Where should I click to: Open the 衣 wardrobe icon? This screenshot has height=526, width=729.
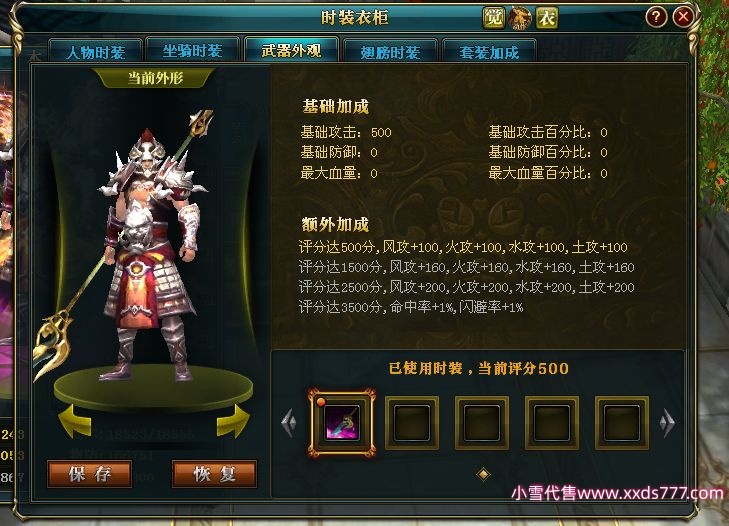pyautogui.click(x=547, y=19)
